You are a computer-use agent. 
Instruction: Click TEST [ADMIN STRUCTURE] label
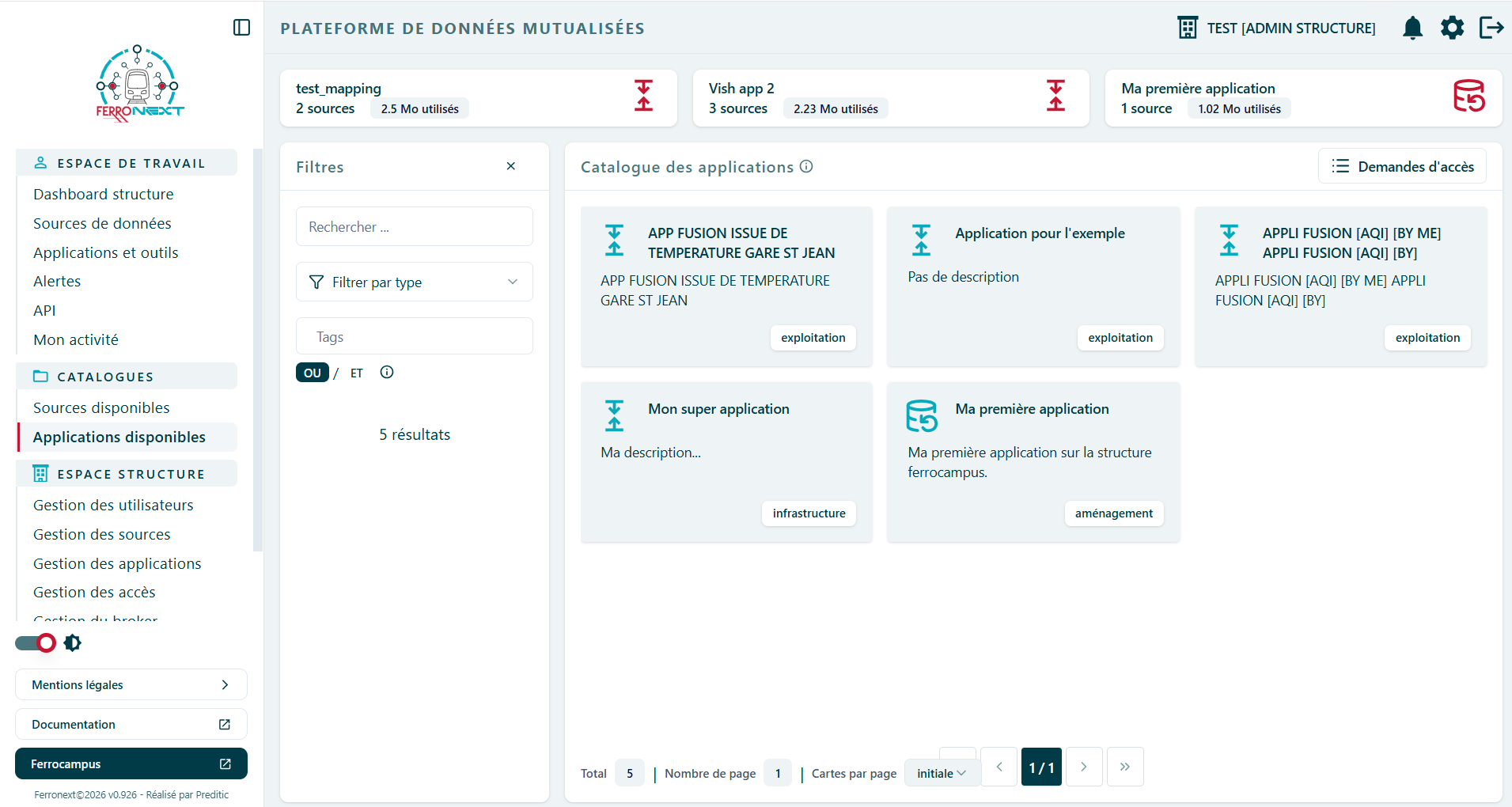coord(1291,28)
